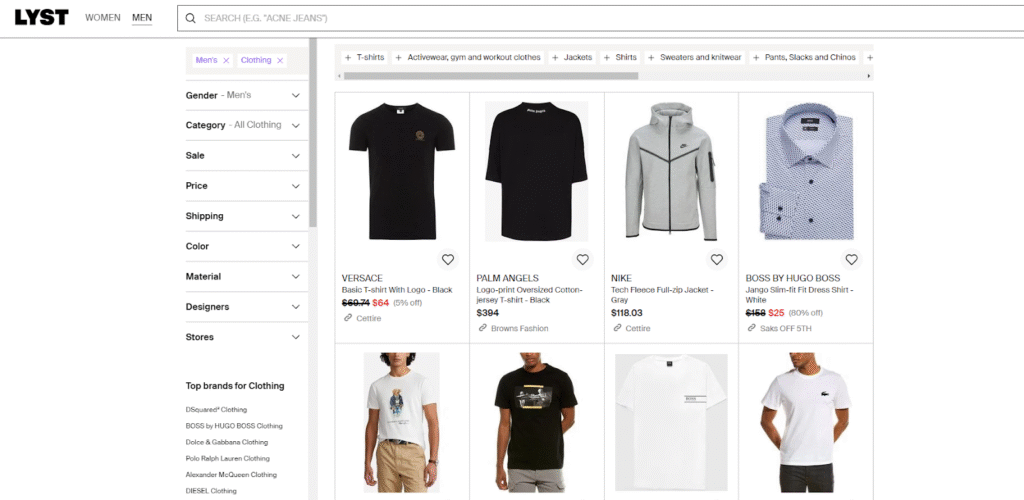Screen dimensions: 1024x500
Task: Click the search magnifier icon
Action: [x=191, y=18]
